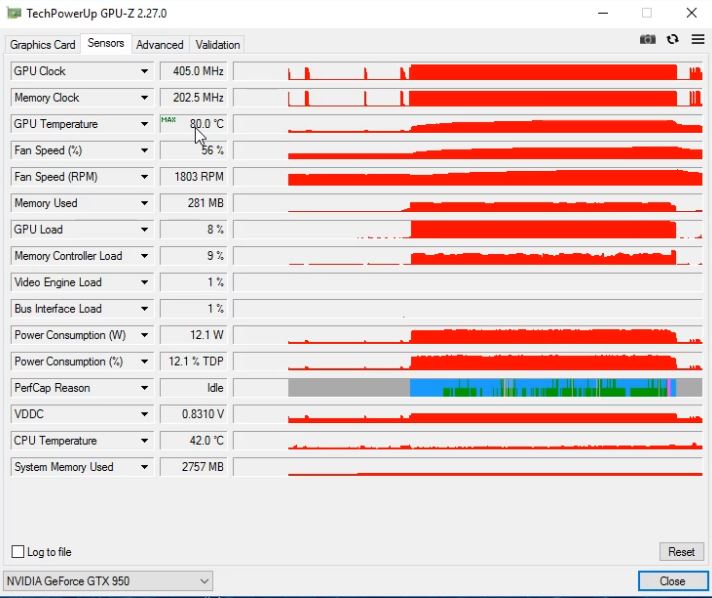This screenshot has height=598, width=712.
Task: Expand the CPU Temperature dropdown
Action: click(144, 440)
